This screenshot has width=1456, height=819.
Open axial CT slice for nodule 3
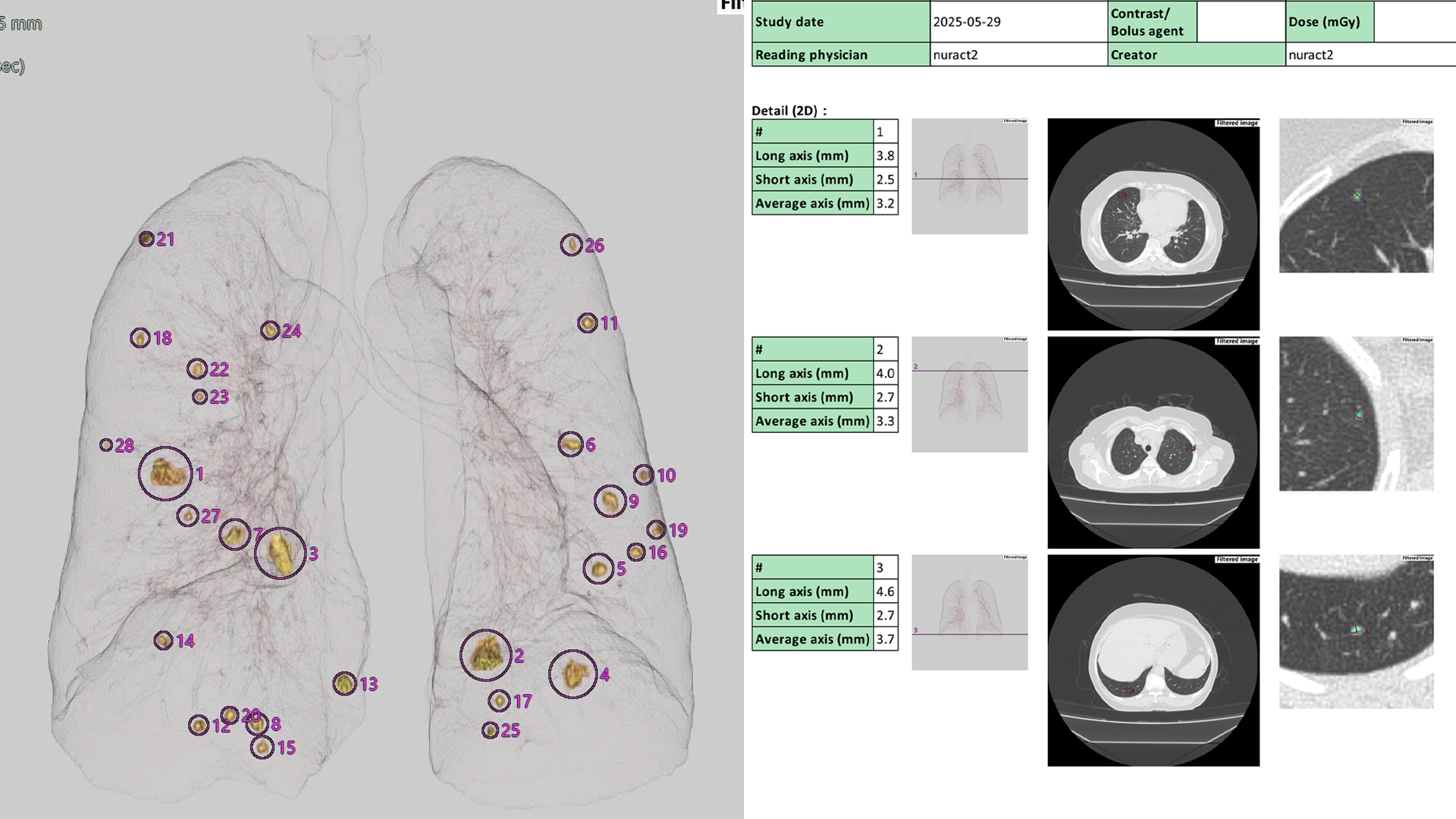tap(1153, 660)
